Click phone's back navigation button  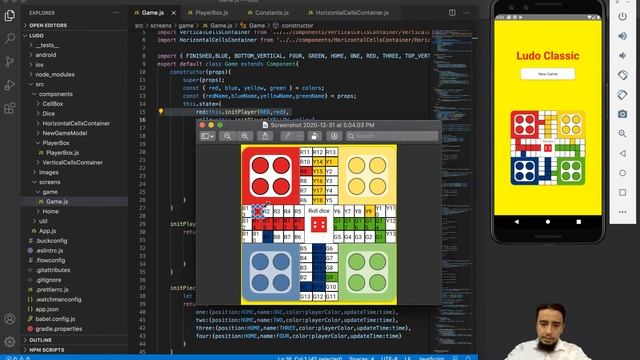click(x=517, y=222)
